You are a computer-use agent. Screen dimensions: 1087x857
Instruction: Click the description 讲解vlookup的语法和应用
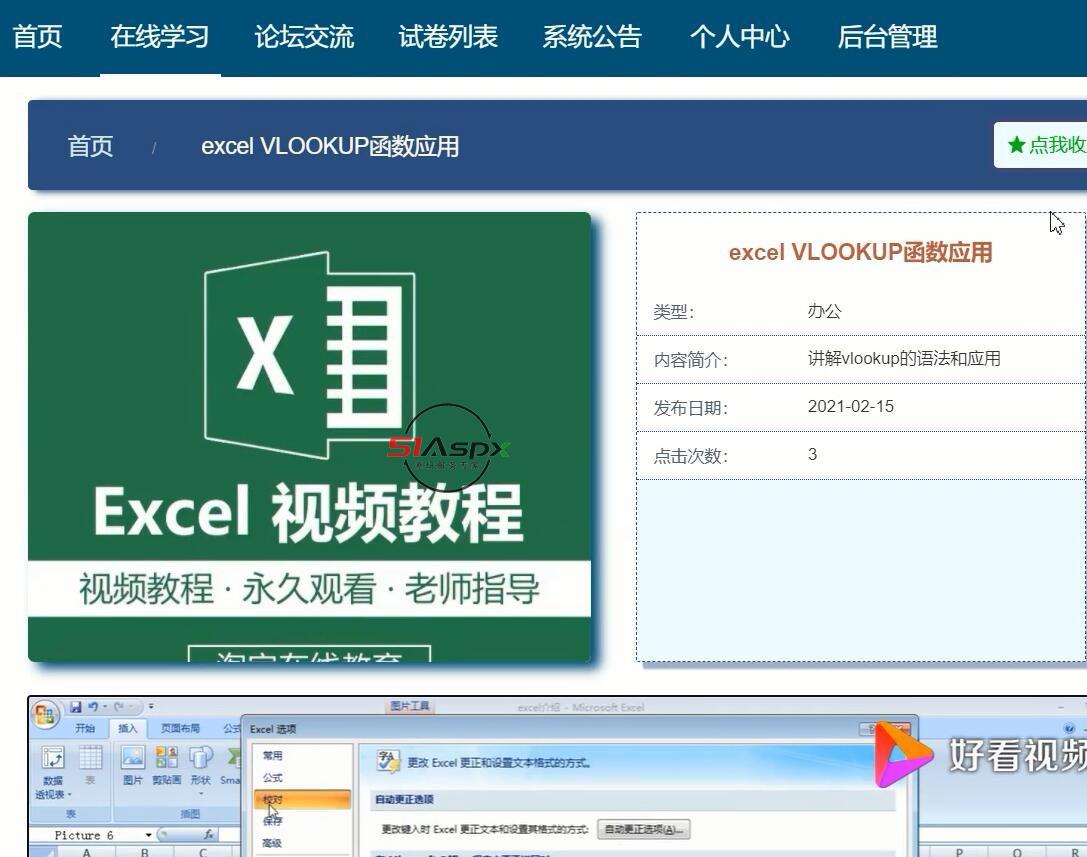click(904, 358)
